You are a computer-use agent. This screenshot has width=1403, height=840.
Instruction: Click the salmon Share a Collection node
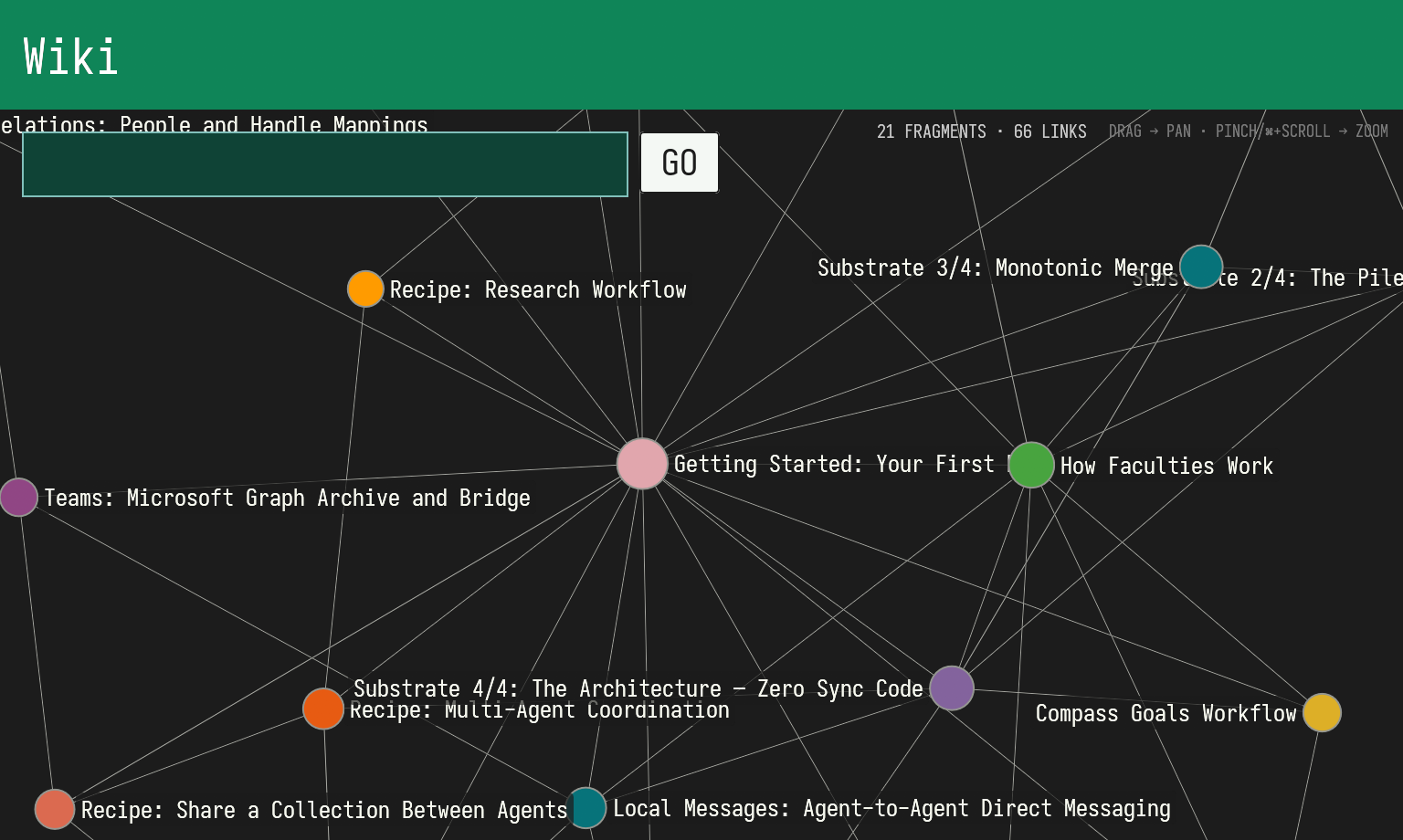tap(55, 809)
